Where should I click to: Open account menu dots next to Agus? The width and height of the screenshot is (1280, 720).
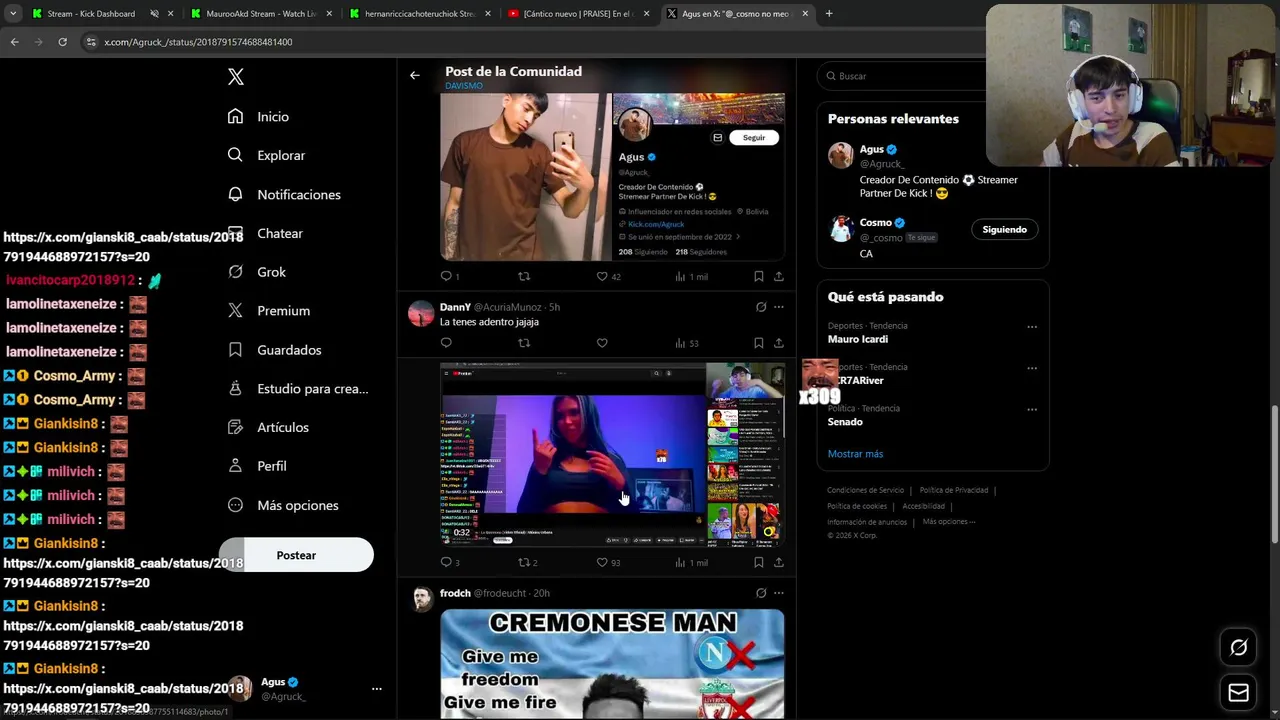[x=376, y=689]
